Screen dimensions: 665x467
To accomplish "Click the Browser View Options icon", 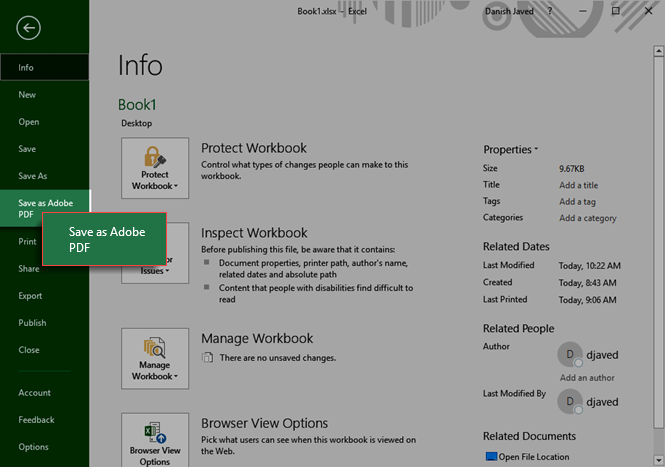I will pyautogui.click(x=155, y=435).
